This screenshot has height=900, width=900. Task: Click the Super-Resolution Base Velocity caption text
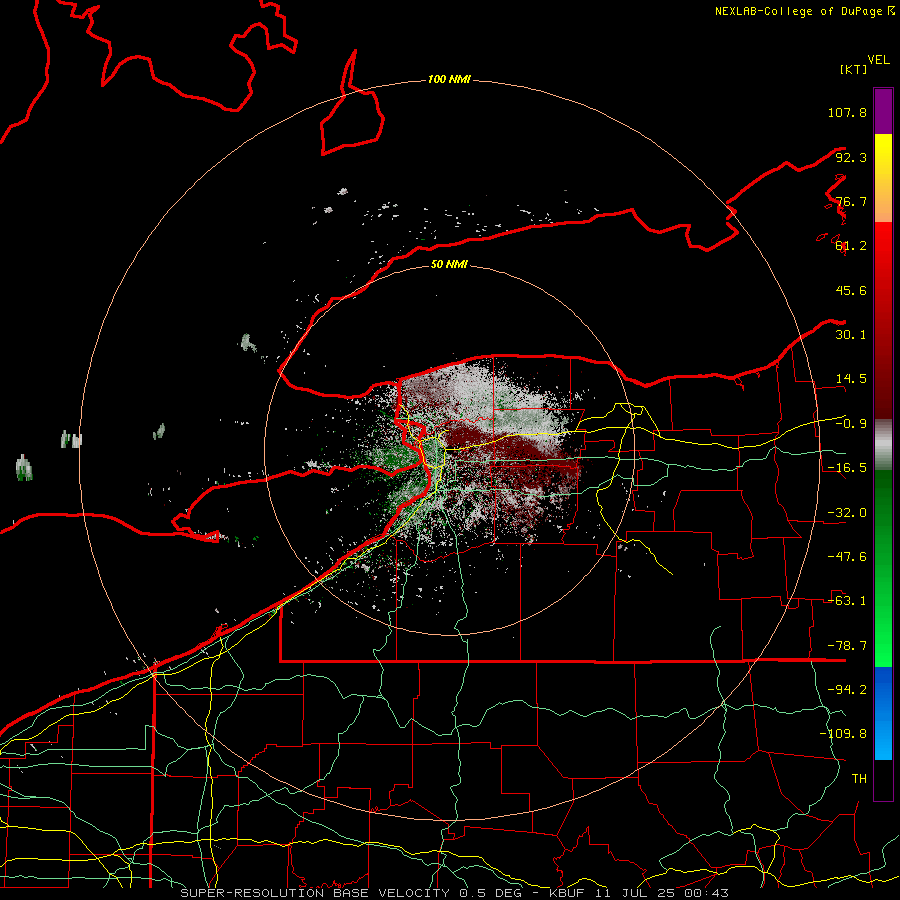tap(455, 893)
